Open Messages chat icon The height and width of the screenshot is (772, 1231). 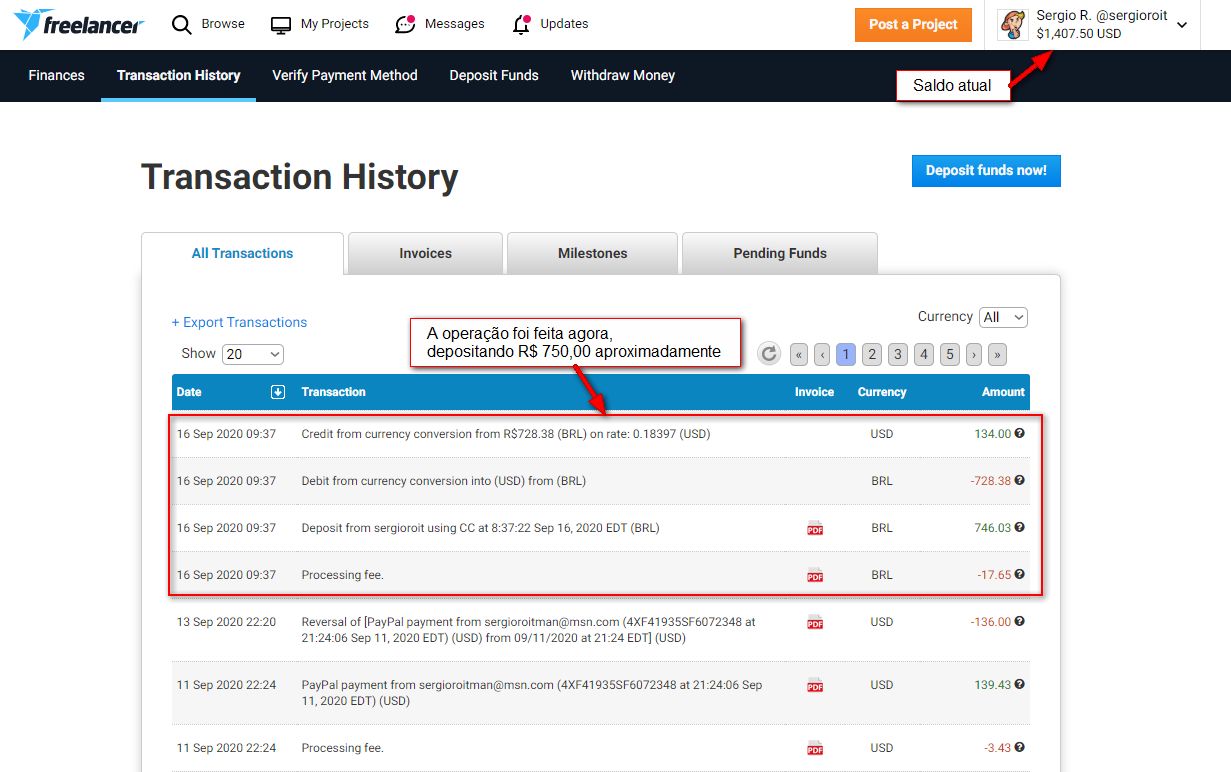pos(404,24)
